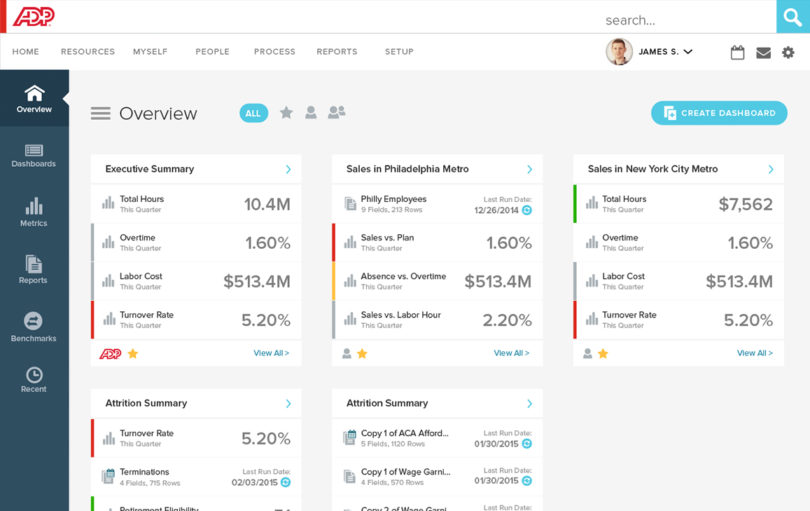Open Labor Cost row in Executive Summary
The width and height of the screenshot is (810, 511).
coord(196,281)
